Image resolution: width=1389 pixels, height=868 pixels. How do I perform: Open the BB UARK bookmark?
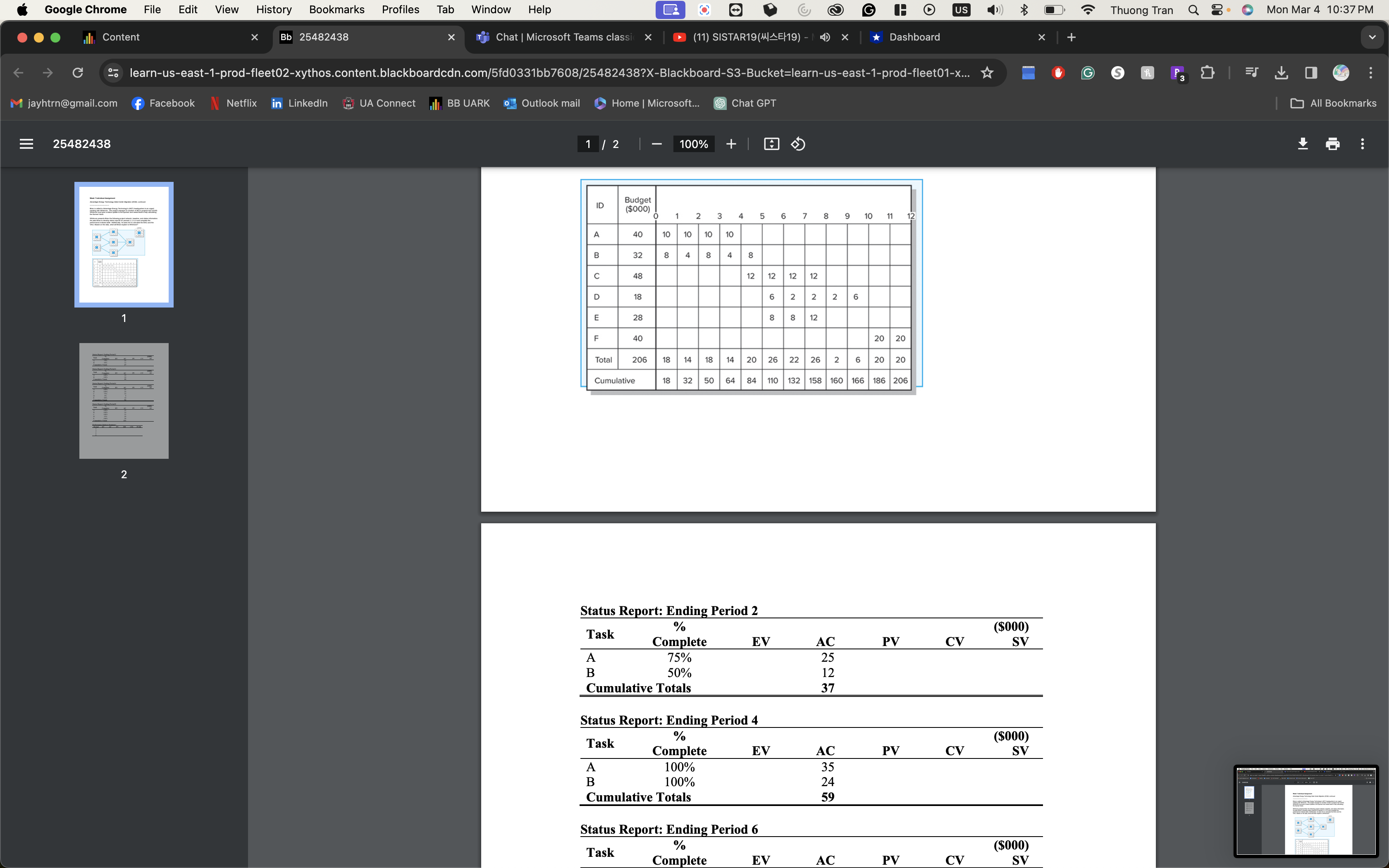(x=459, y=103)
